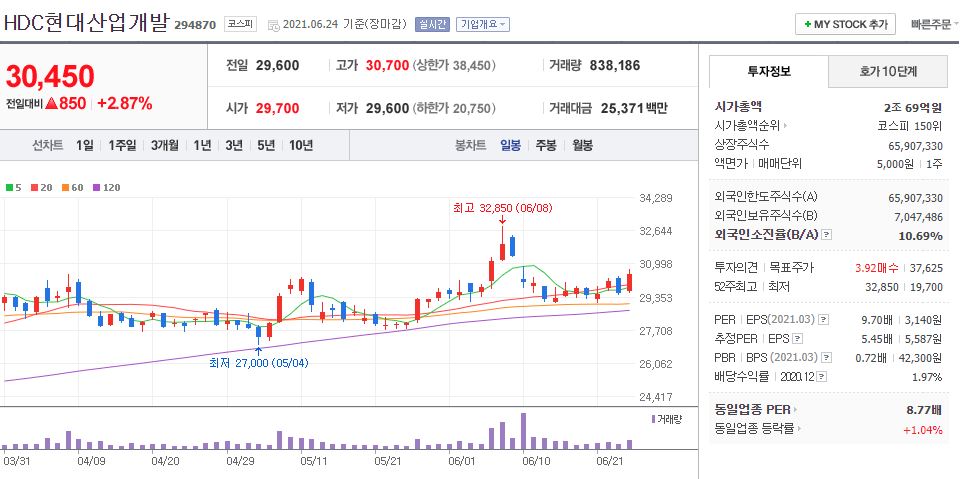Screen dimensions: 964x479
Task: Click the green 5-day moving average legend
Action: (x=13, y=188)
